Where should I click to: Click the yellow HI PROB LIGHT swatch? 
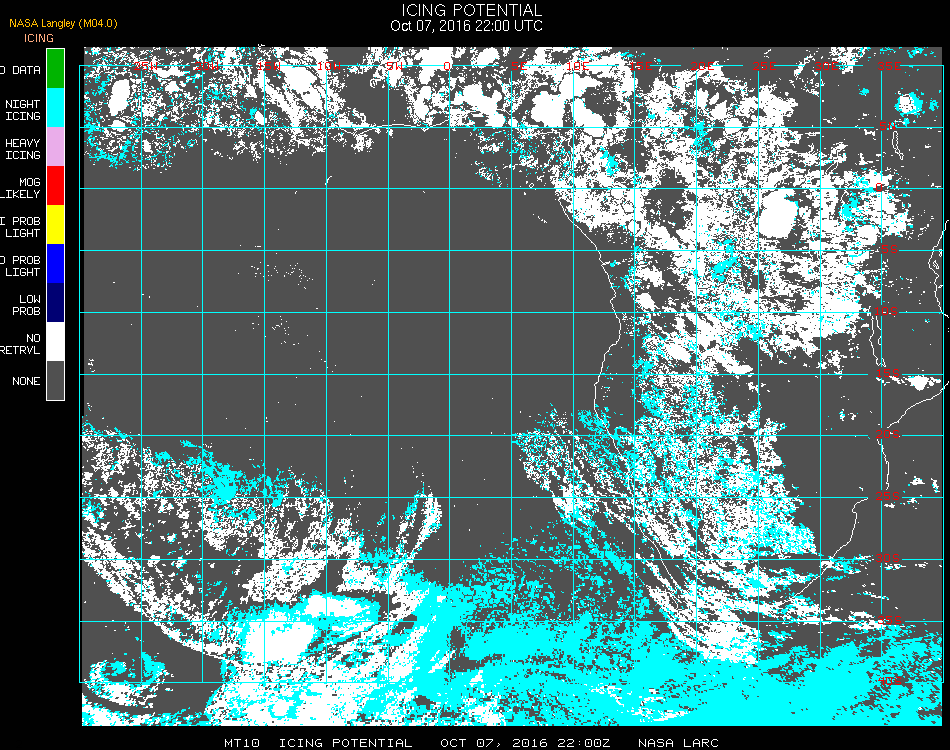click(55, 225)
